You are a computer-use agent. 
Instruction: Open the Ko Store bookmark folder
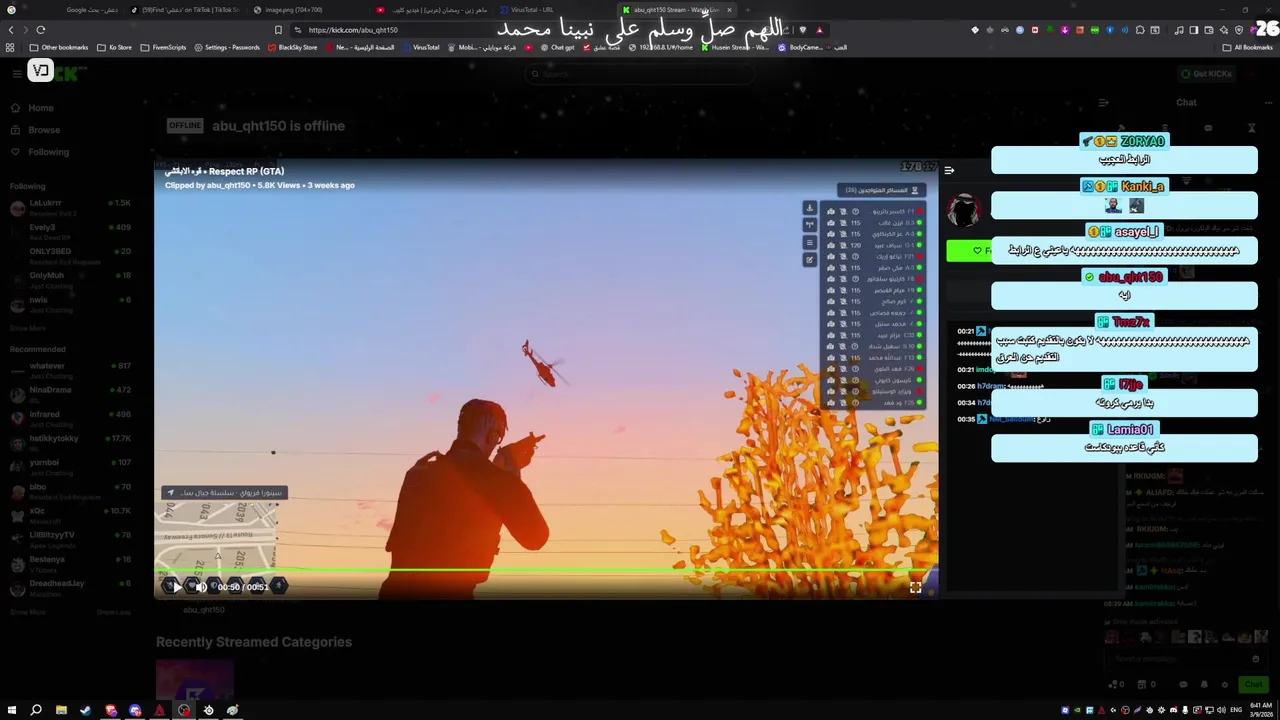tap(115, 47)
